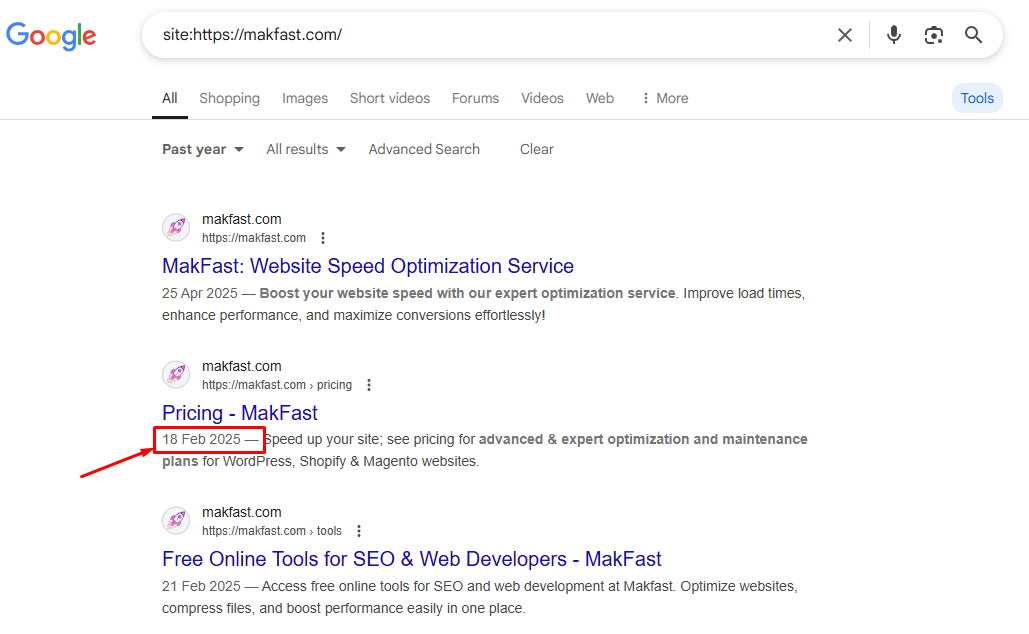This screenshot has height=634, width=1029.
Task: Start voice search with microphone icon
Action: 894,35
